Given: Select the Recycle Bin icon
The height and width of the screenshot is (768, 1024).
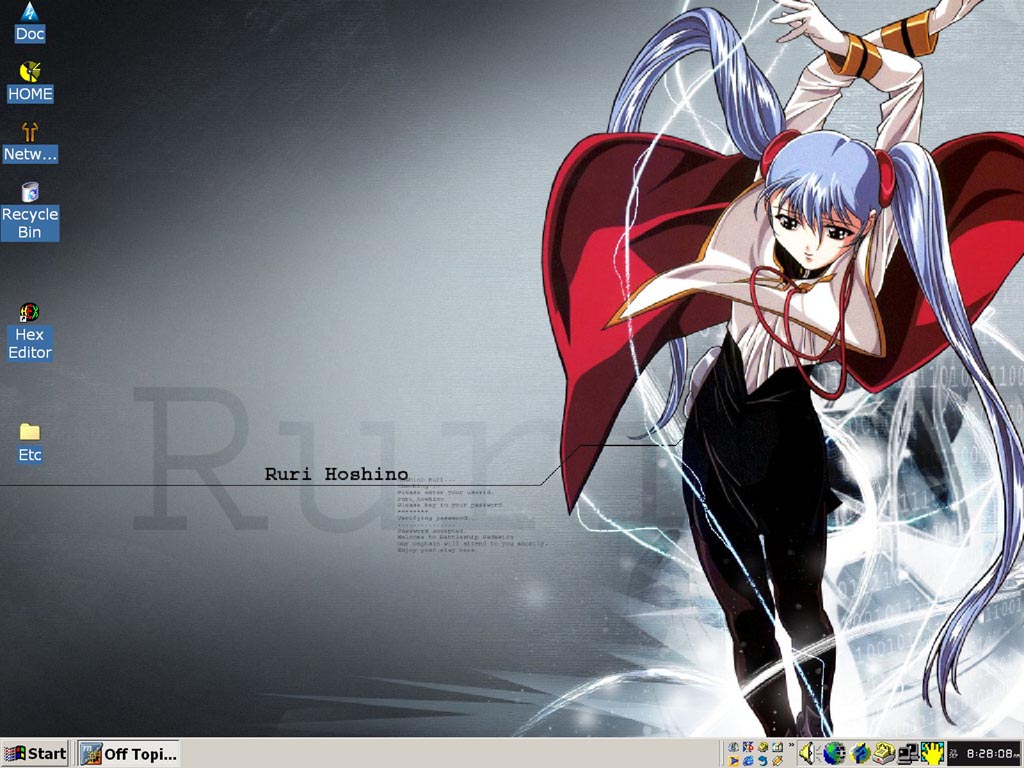Looking at the screenshot, I should 30,212.
